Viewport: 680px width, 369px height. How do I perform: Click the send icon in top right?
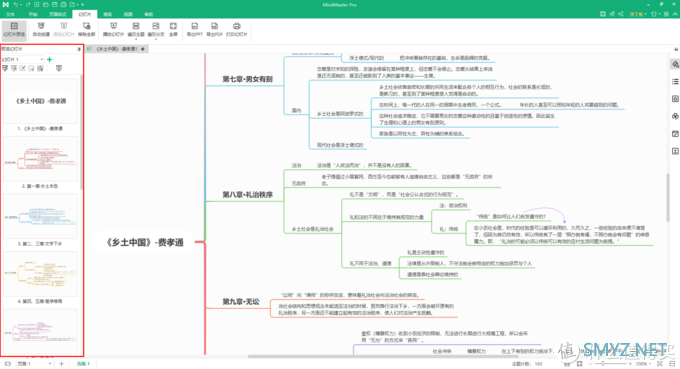(x=611, y=14)
